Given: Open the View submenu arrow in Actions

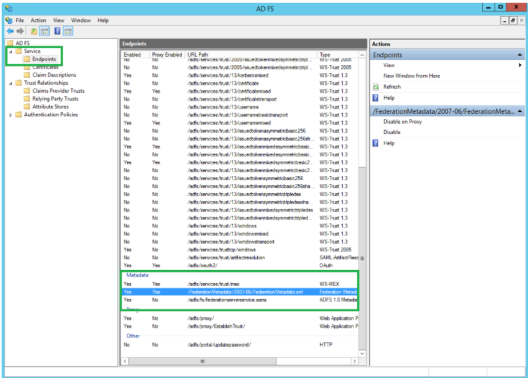Looking at the screenshot, I should pos(520,65).
